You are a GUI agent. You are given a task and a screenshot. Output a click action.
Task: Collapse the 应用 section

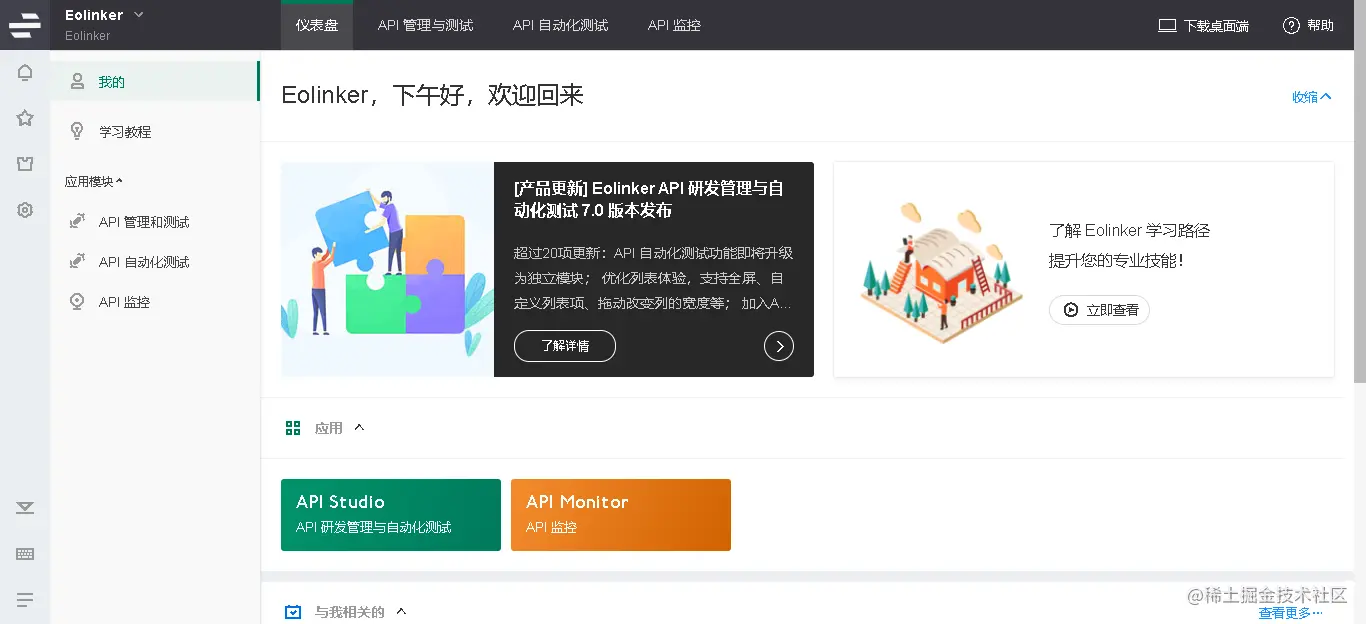pos(359,428)
